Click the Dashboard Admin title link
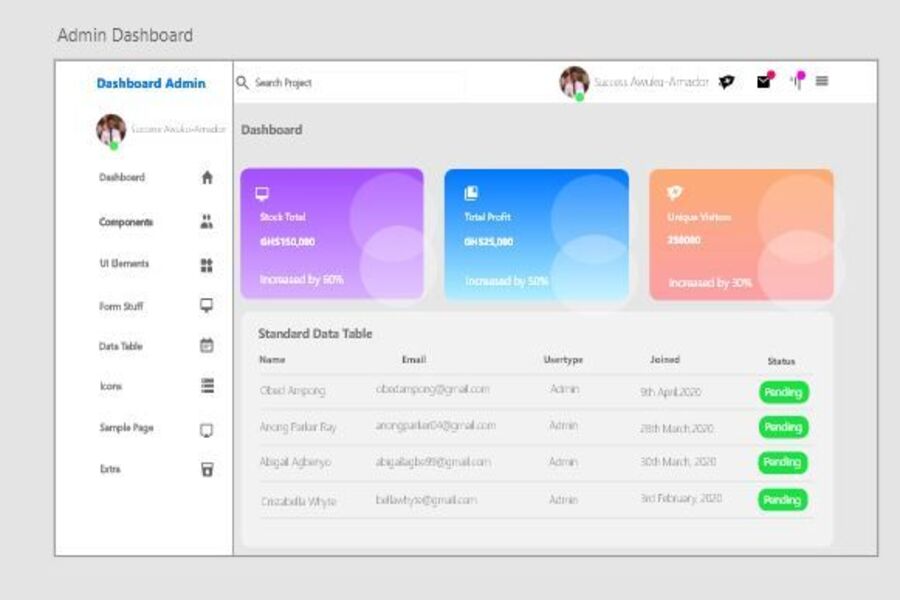The height and width of the screenshot is (600, 900). tap(151, 83)
